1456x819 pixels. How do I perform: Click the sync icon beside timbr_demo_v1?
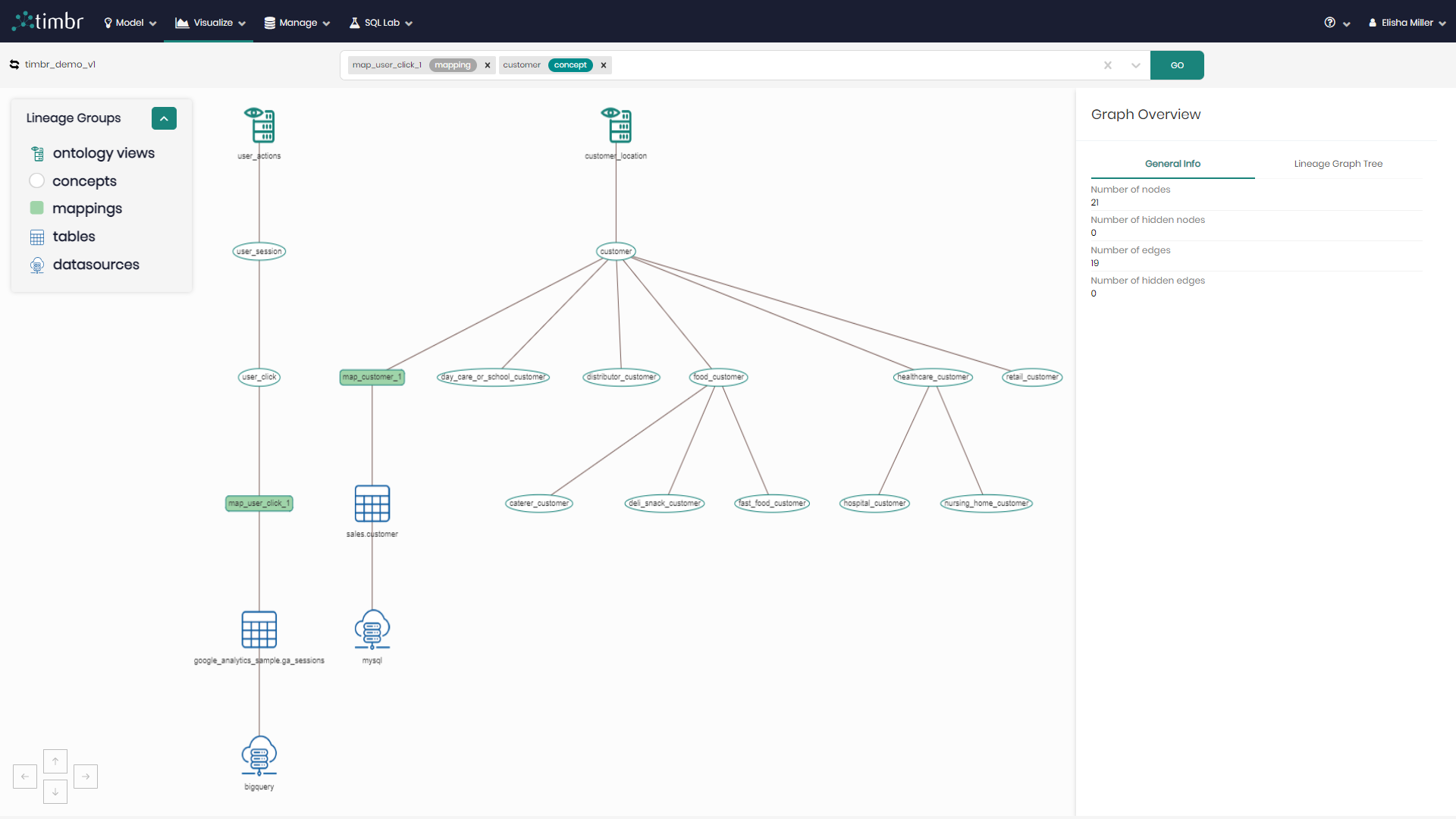pyautogui.click(x=14, y=64)
